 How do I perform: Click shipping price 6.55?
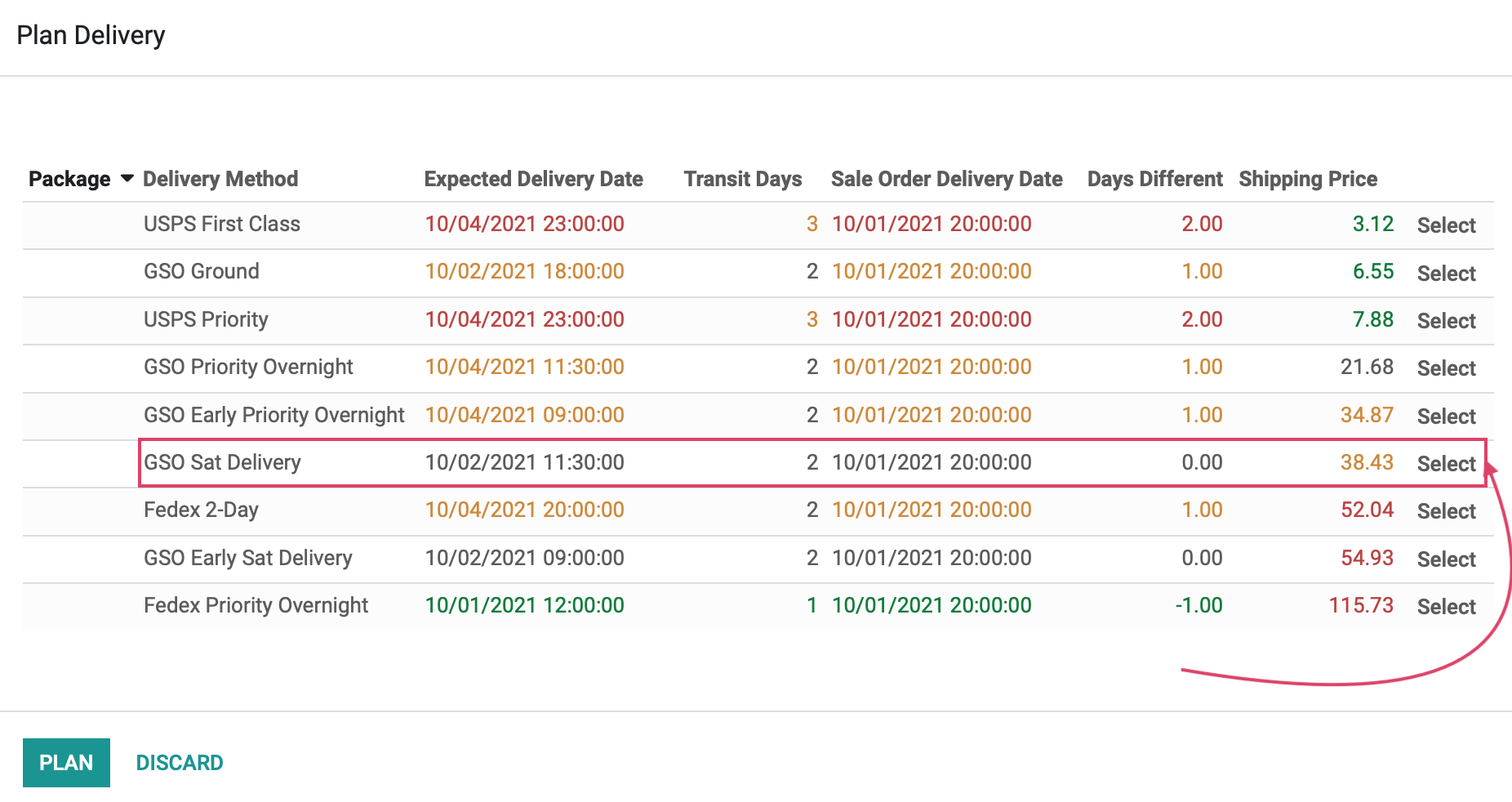(x=1373, y=271)
